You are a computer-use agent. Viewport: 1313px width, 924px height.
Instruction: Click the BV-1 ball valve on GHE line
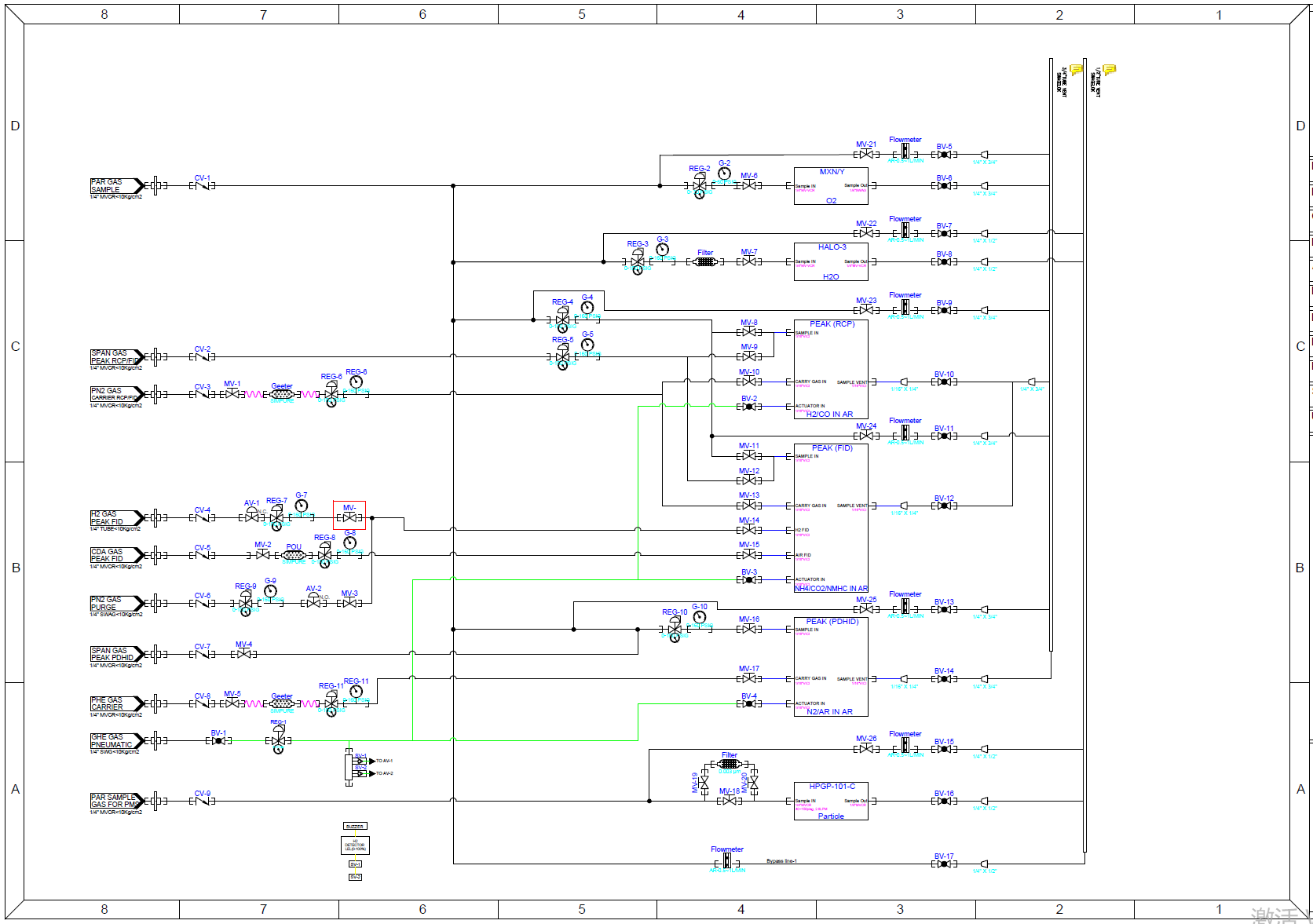coord(218,740)
